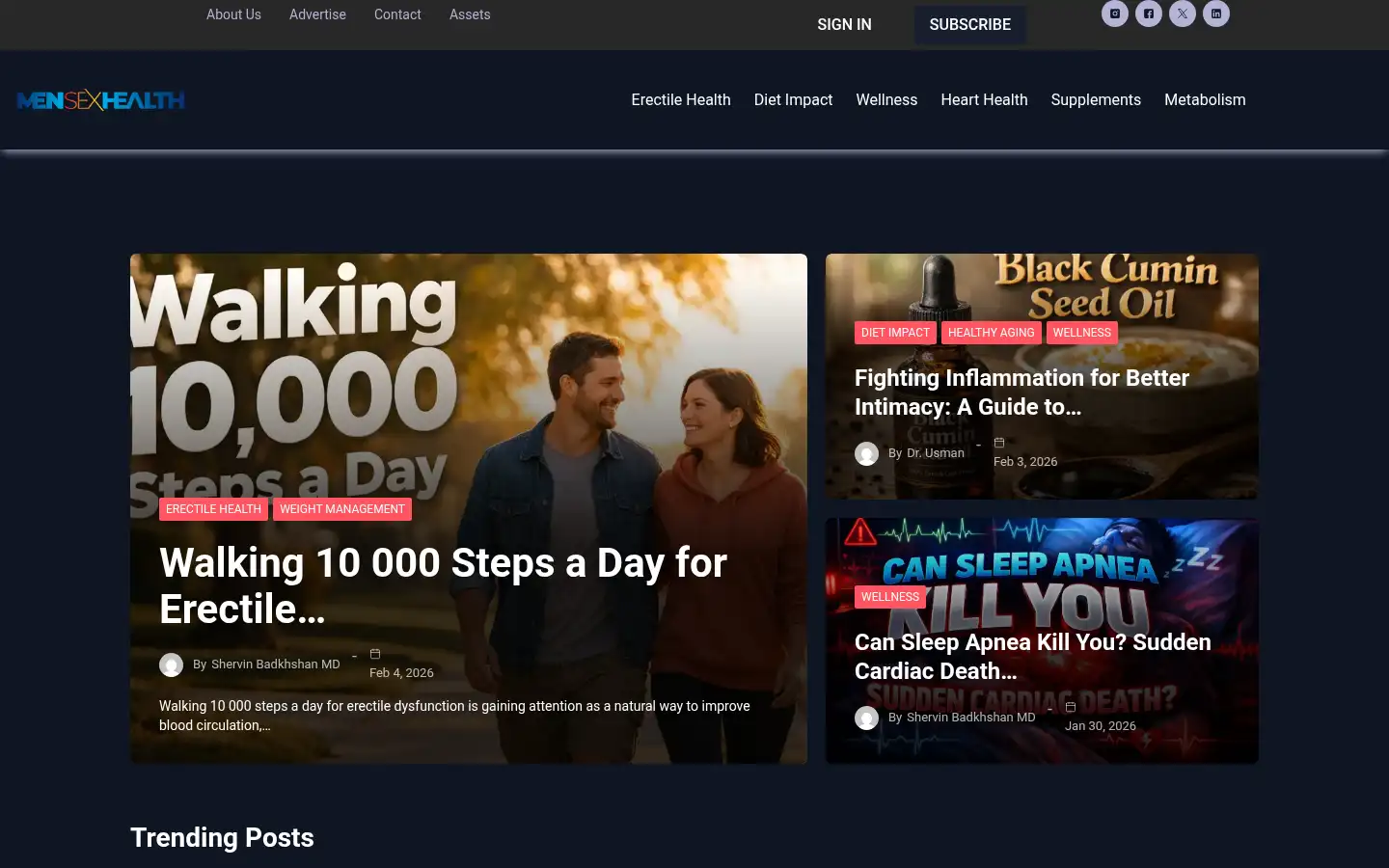
Task: Open the Metabolism menu item
Action: [x=1205, y=100]
